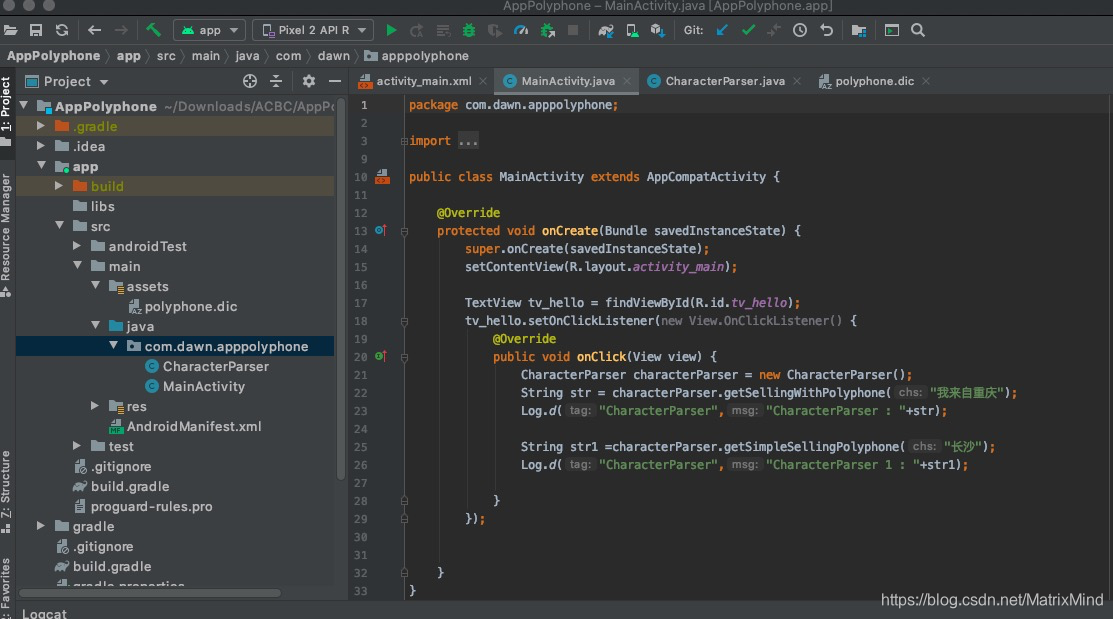Click the src breadcrumb in navigation bar
Viewport: 1113px width, 619px height.
166,56
